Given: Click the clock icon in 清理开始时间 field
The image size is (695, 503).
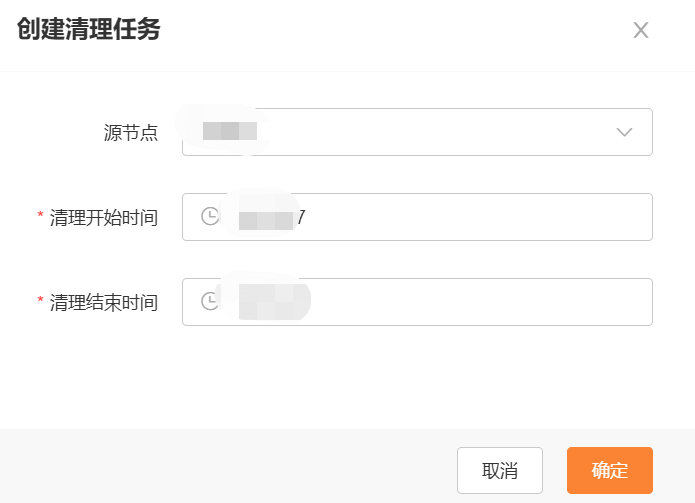Looking at the screenshot, I should point(210,217).
